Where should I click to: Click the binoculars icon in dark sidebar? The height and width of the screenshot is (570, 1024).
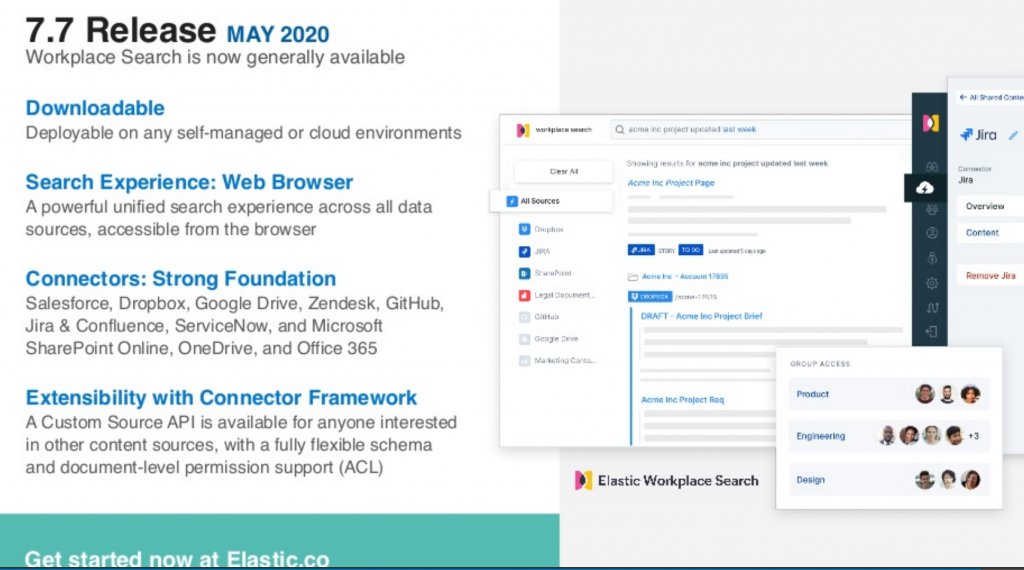click(932, 166)
